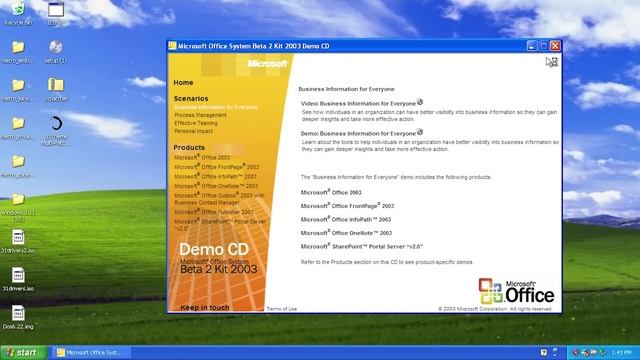Click the 'Keep in touch' sidebar link
Viewport: 640px width, 360px height.
pos(204,307)
